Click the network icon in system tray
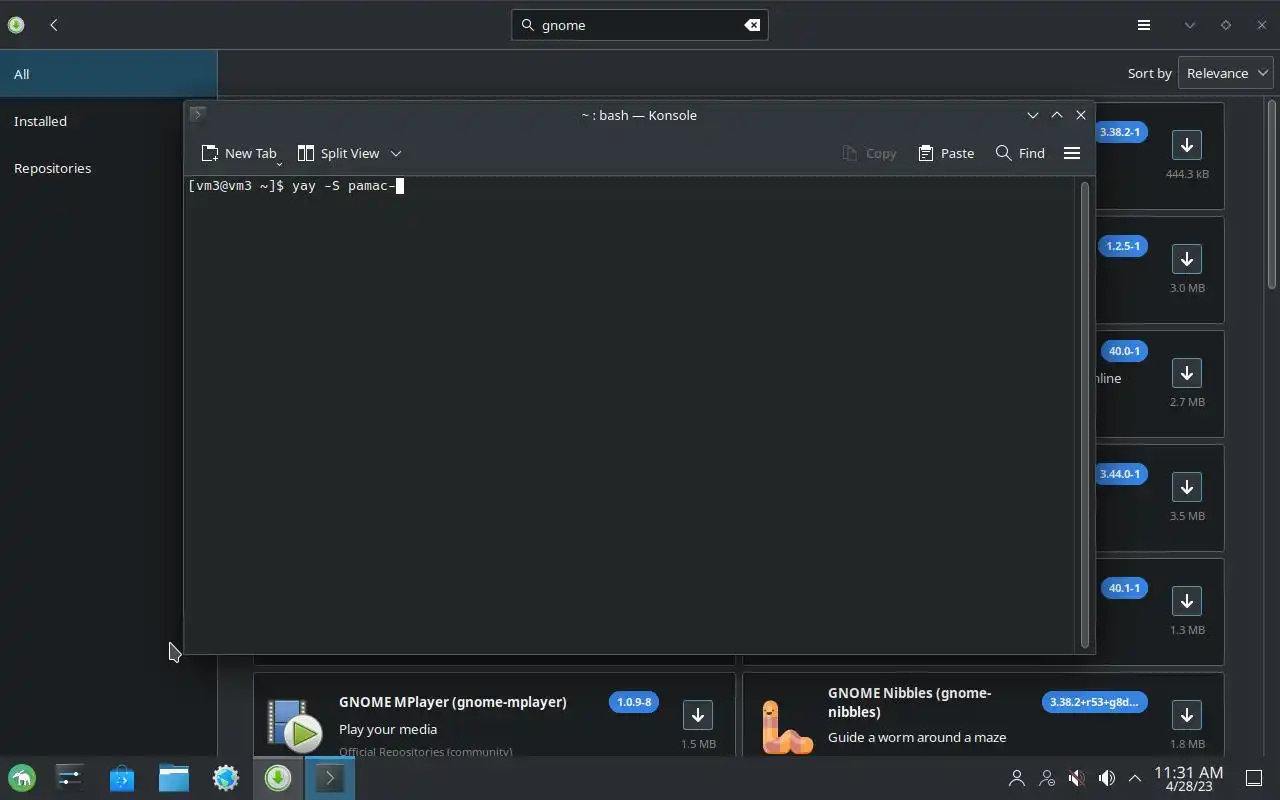The height and width of the screenshot is (800, 1280). (x=1047, y=777)
